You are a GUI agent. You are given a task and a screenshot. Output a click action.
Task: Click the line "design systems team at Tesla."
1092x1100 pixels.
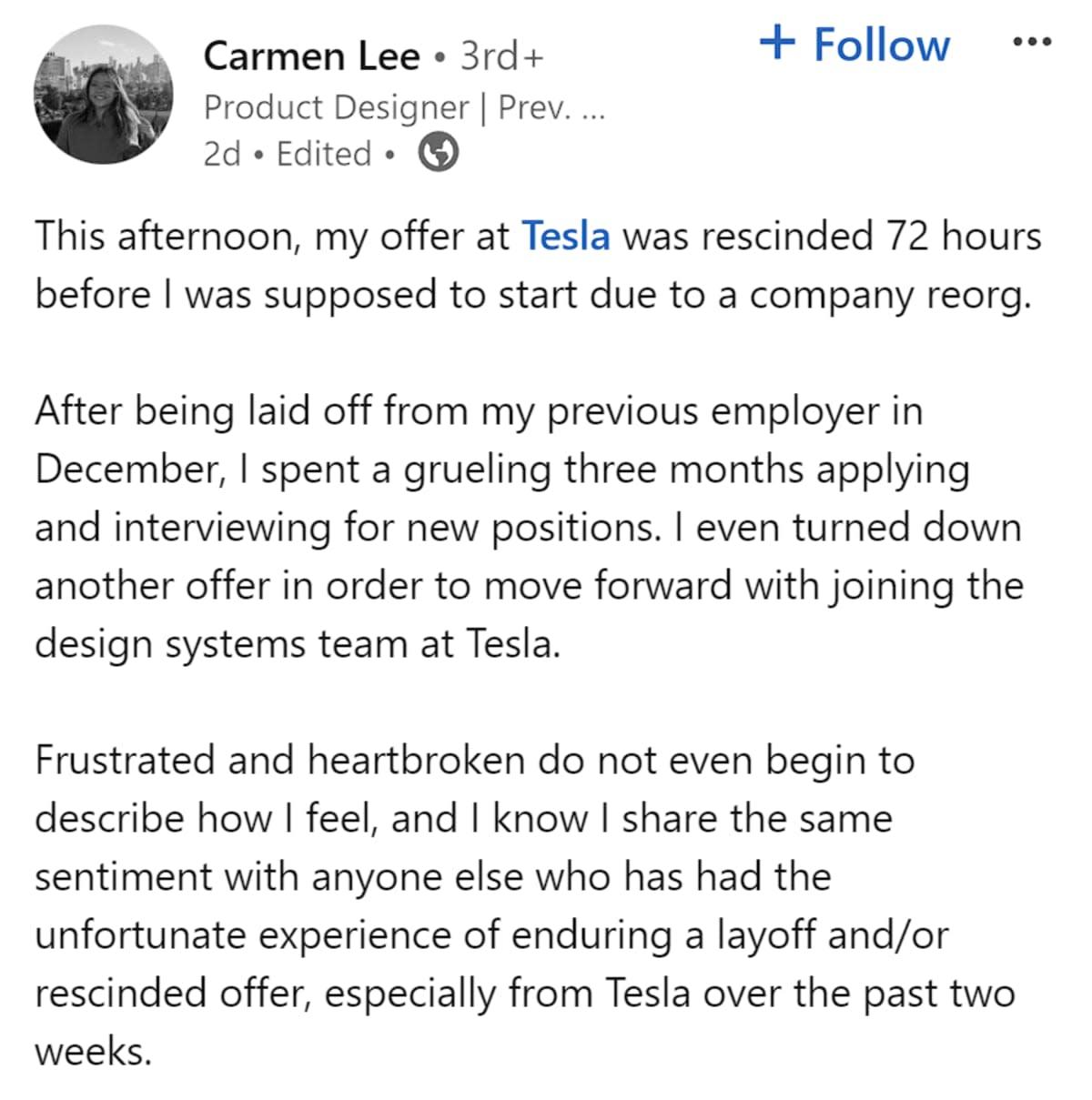[x=298, y=644]
